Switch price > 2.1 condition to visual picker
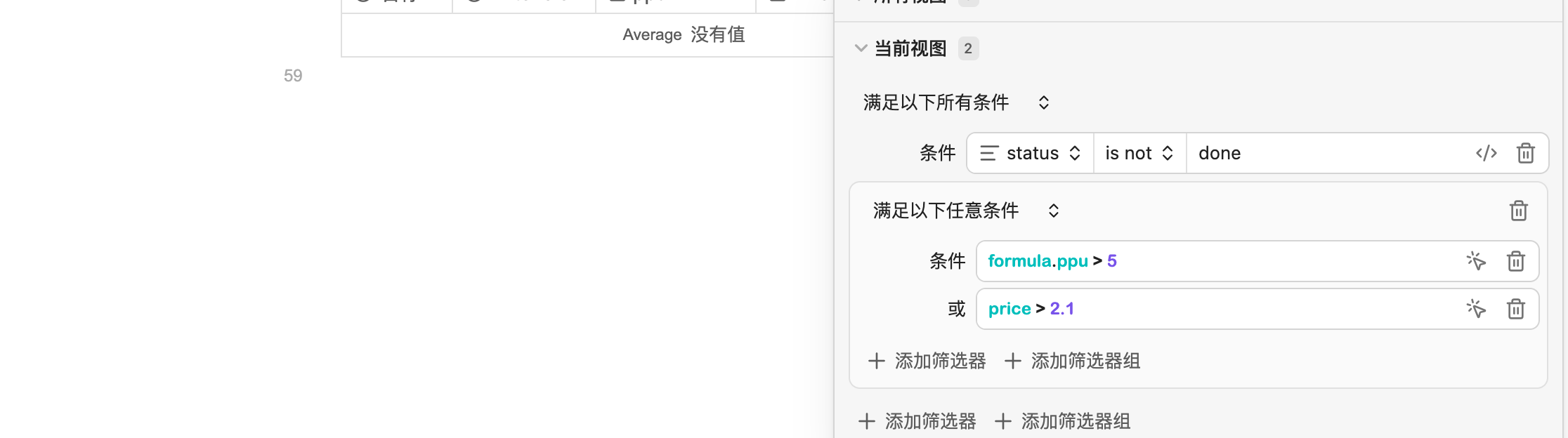The image size is (1568, 438). (x=1476, y=309)
